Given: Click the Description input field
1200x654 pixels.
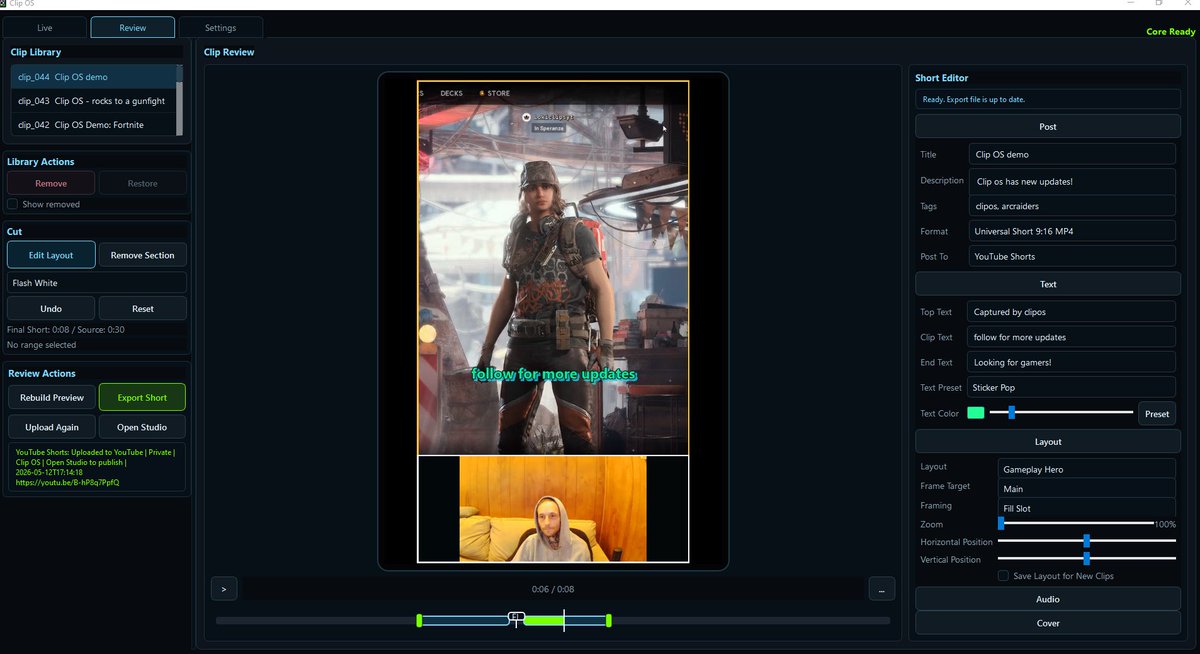Looking at the screenshot, I should tap(1072, 181).
